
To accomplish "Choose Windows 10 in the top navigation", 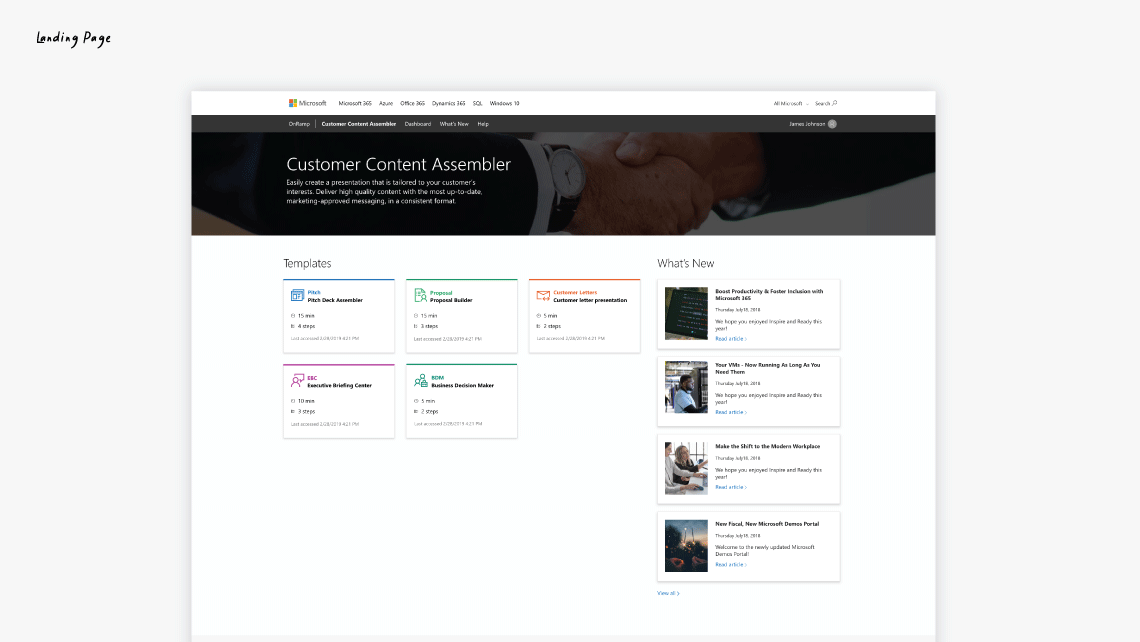I will pyautogui.click(x=505, y=103).
